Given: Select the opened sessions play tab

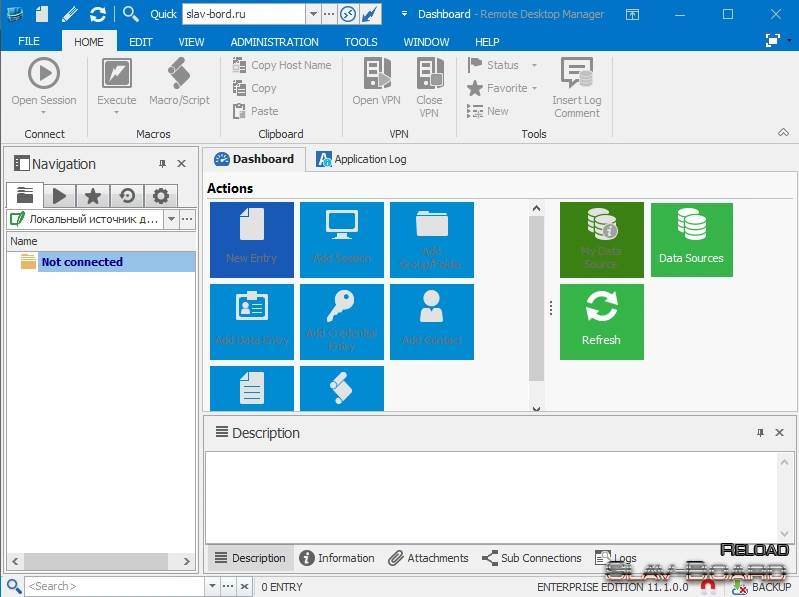Looking at the screenshot, I should [59, 196].
